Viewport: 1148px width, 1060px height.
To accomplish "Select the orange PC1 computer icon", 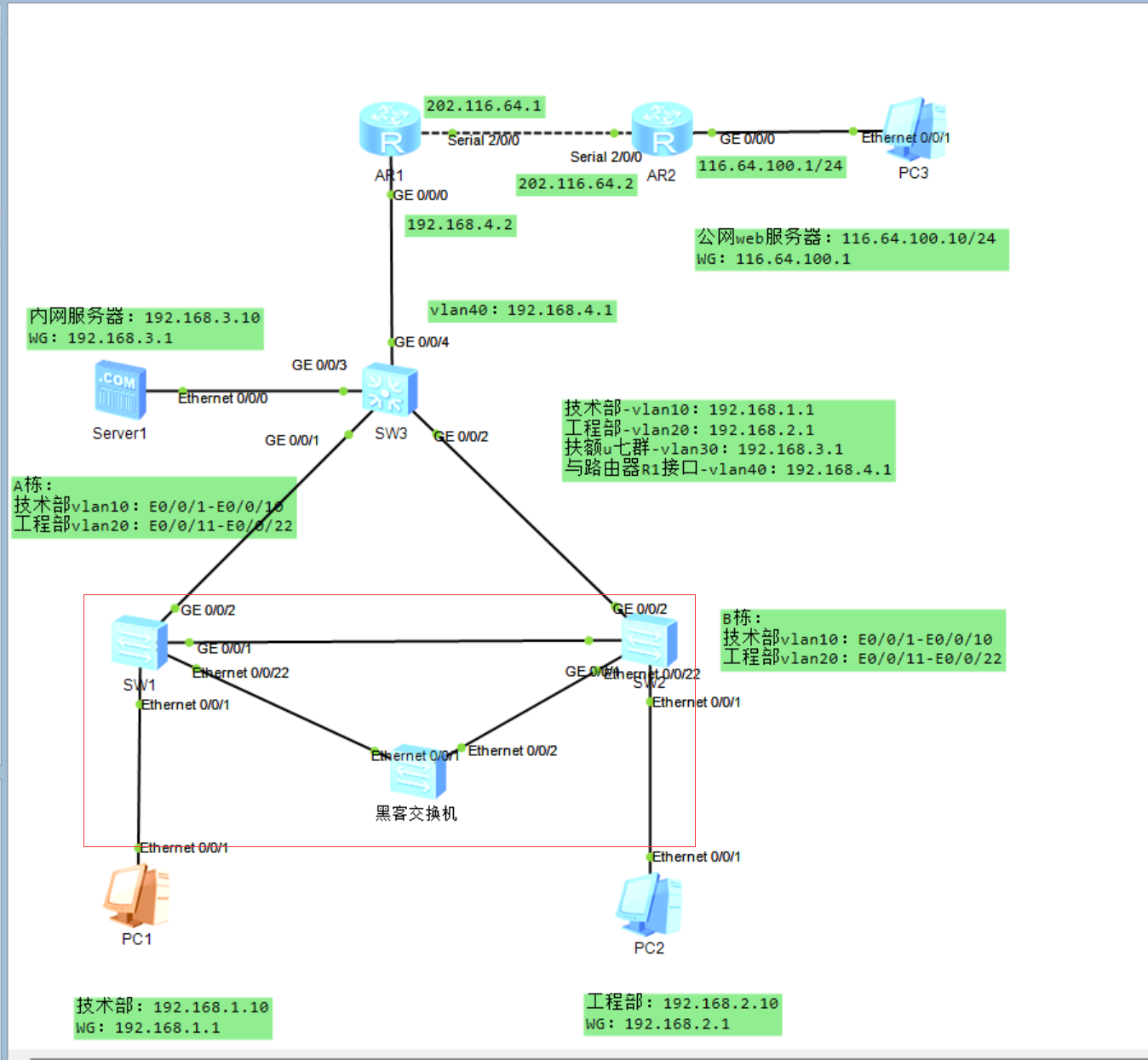I will point(137,896).
